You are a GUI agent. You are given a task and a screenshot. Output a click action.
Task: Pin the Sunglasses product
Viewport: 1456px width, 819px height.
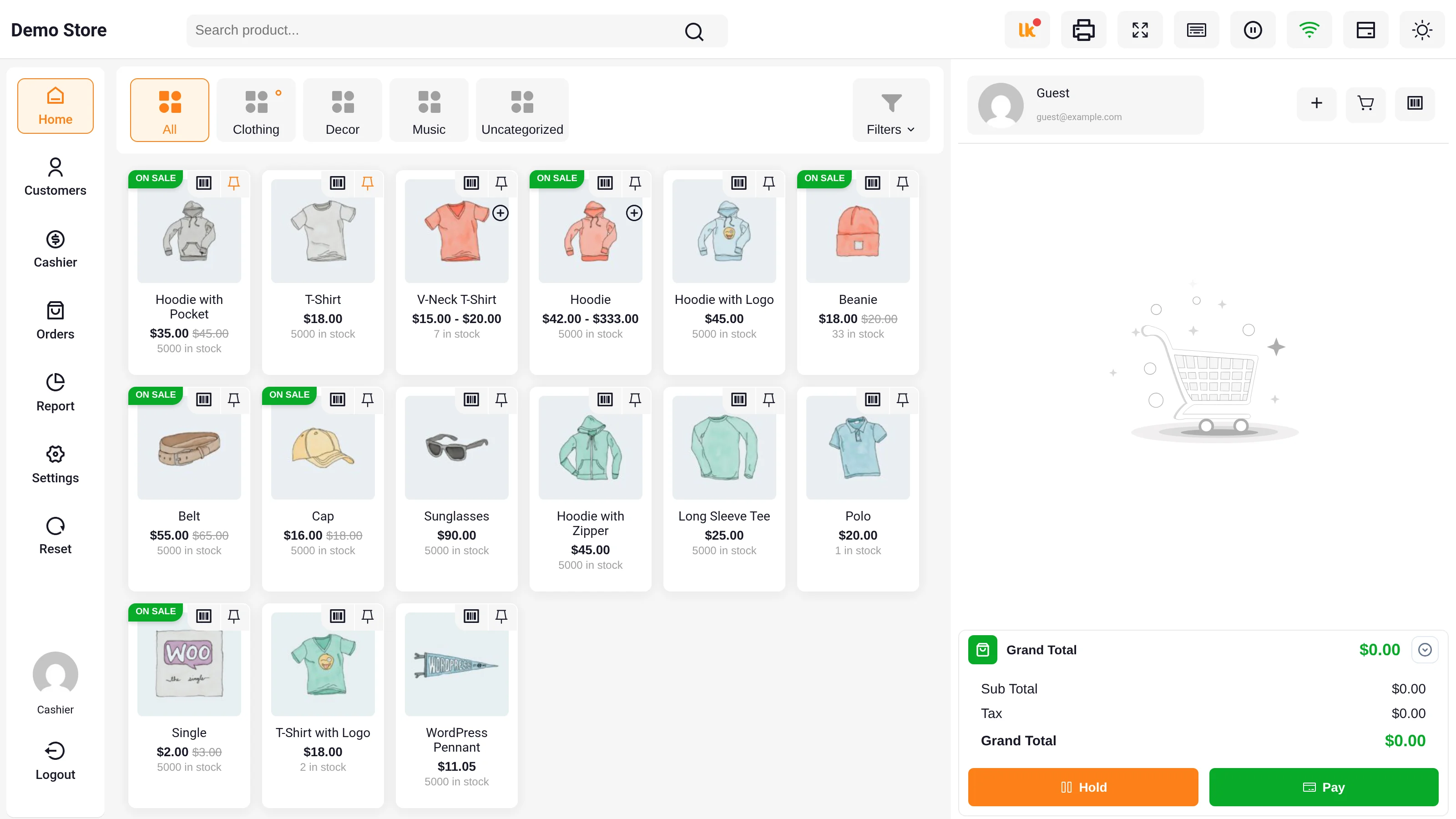(501, 399)
